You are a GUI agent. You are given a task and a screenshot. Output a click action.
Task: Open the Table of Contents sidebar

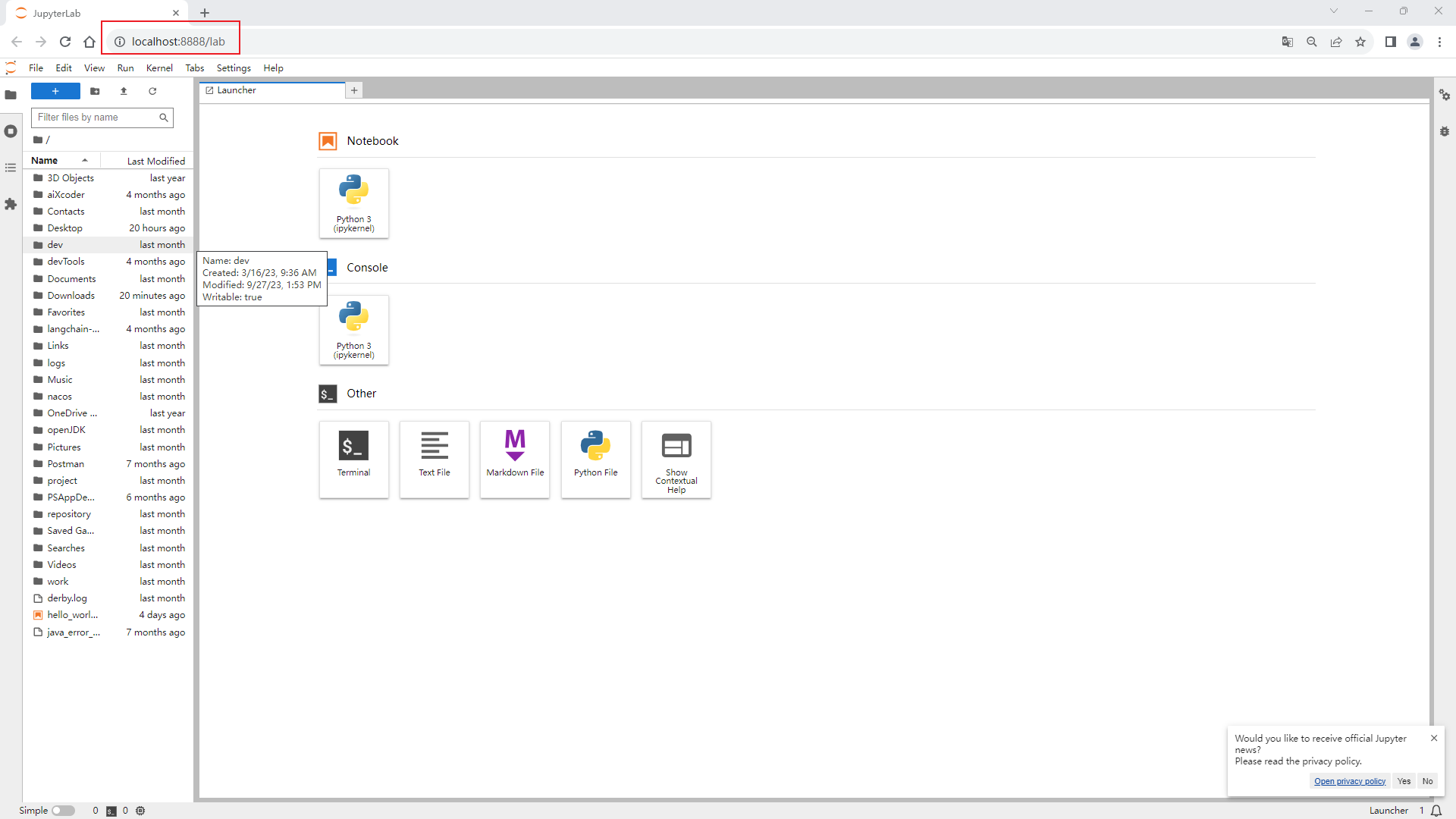click(11, 168)
